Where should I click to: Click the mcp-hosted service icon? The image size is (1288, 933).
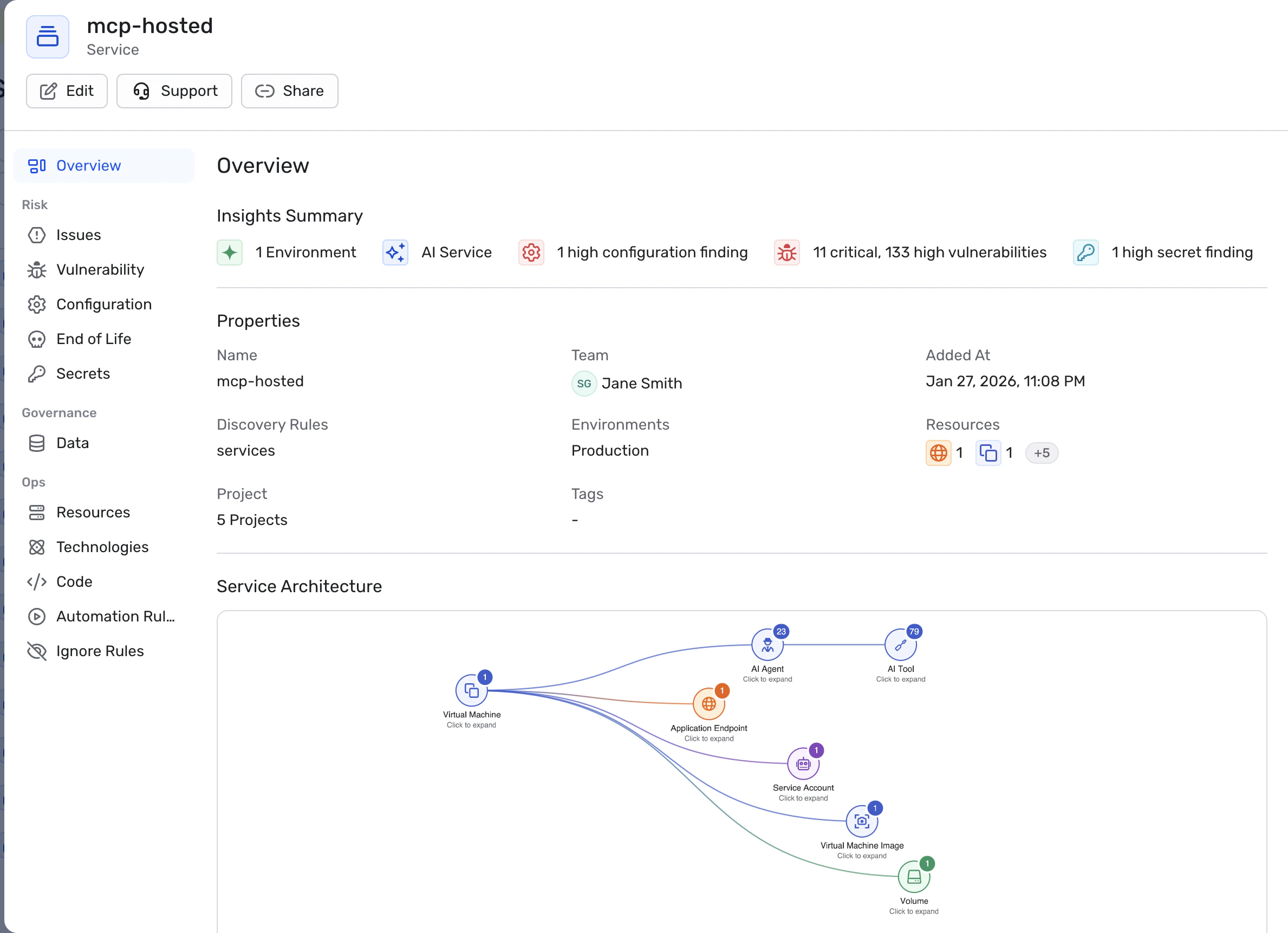48,37
